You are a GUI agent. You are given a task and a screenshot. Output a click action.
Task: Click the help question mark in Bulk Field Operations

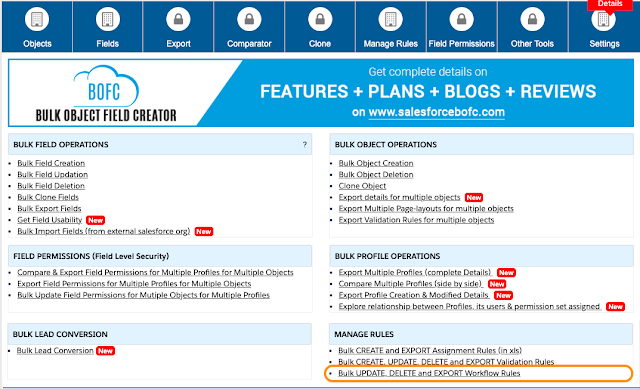(304, 144)
